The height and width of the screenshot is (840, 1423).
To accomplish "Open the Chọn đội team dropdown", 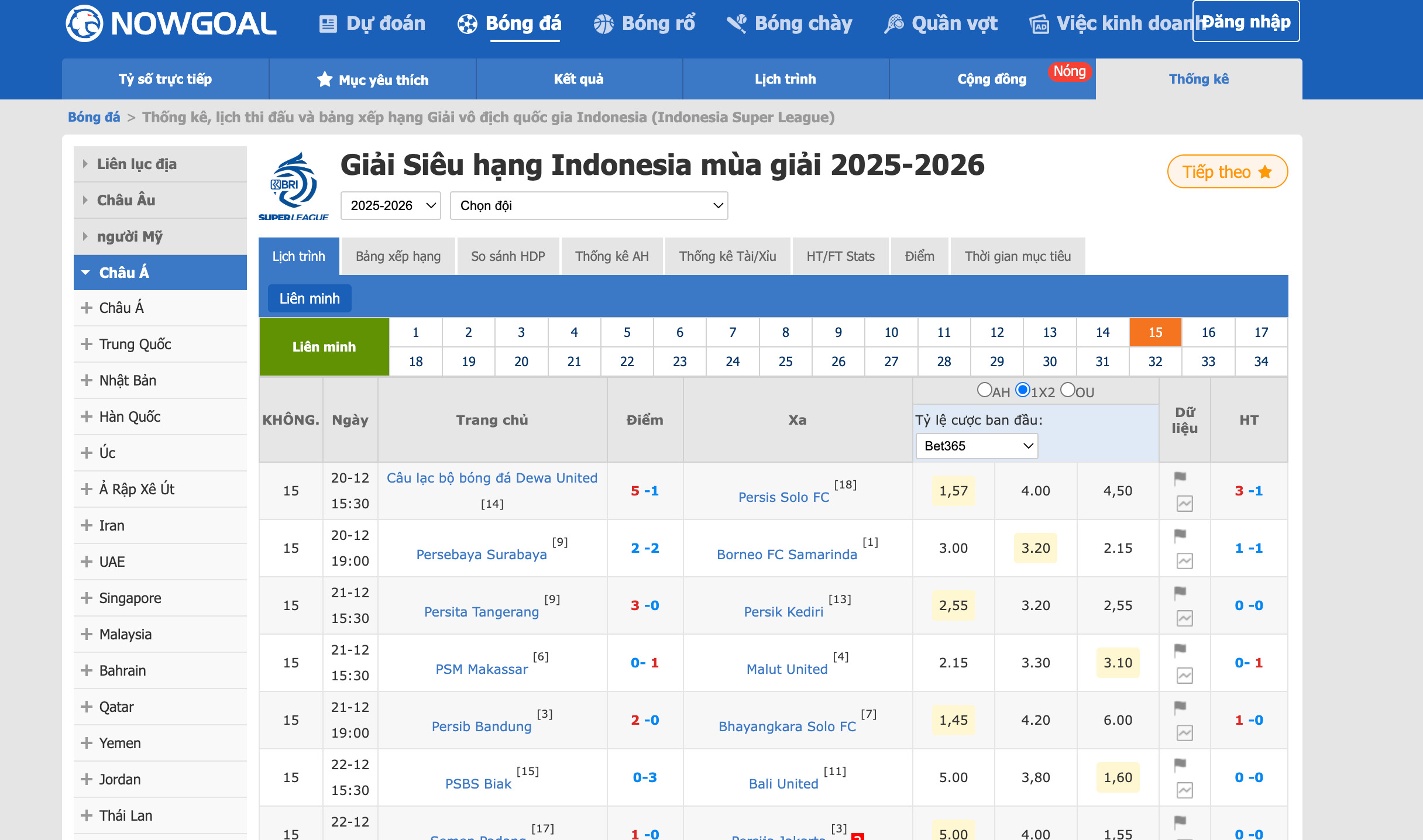I will pyautogui.click(x=588, y=205).
